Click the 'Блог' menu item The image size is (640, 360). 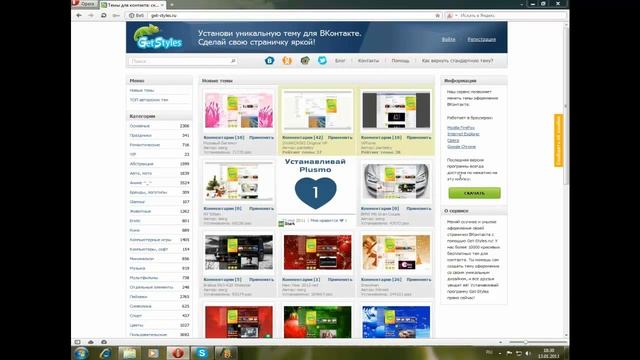pos(340,61)
